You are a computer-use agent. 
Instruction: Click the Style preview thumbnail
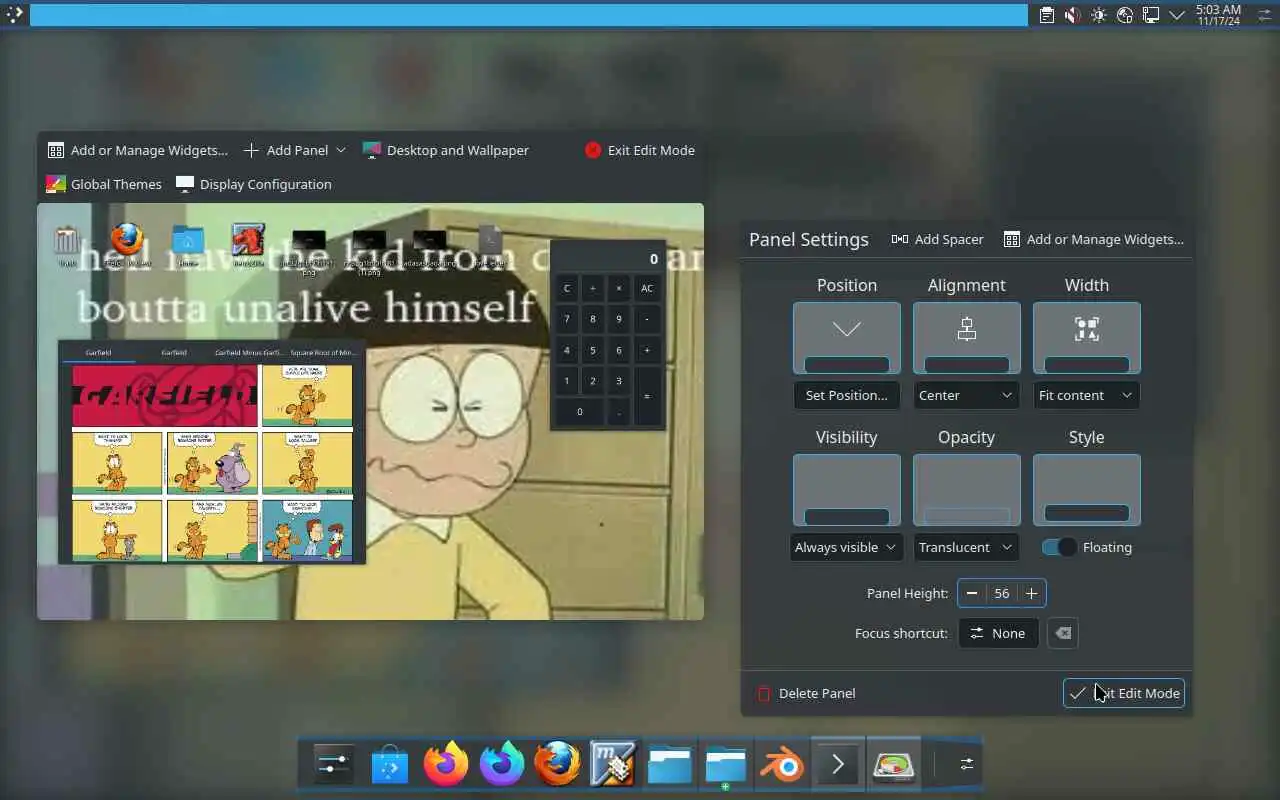point(1086,490)
